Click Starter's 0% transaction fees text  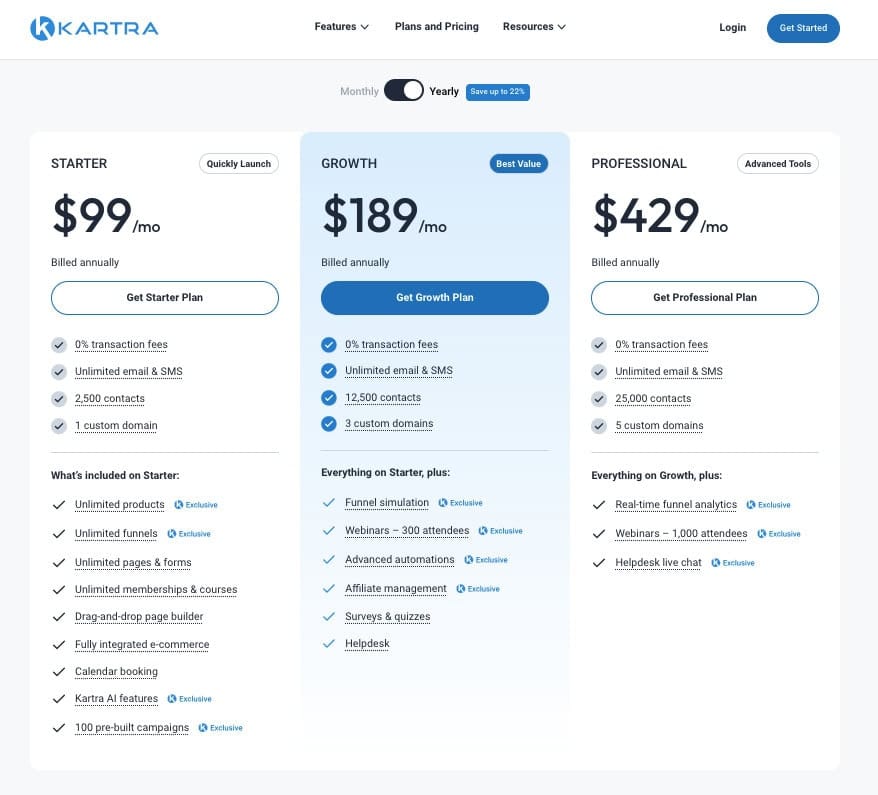(x=122, y=344)
